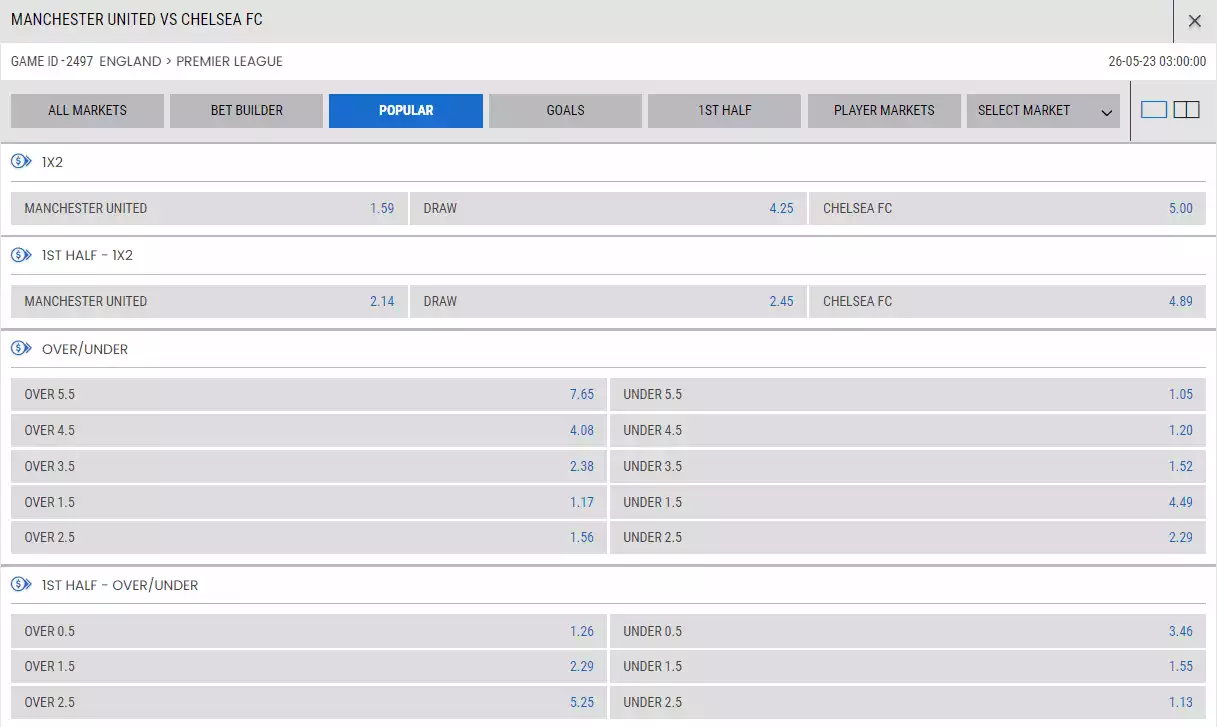Click the MANCHESTER UNITED VS CHELSEA FC title
The image size is (1217, 727).
(137, 20)
